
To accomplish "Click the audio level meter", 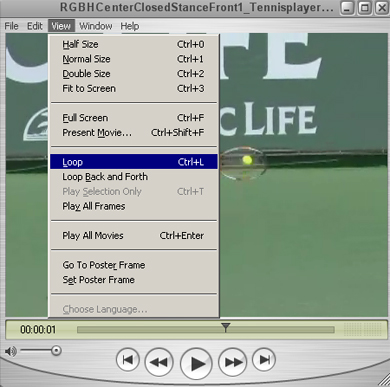I will point(362,329).
